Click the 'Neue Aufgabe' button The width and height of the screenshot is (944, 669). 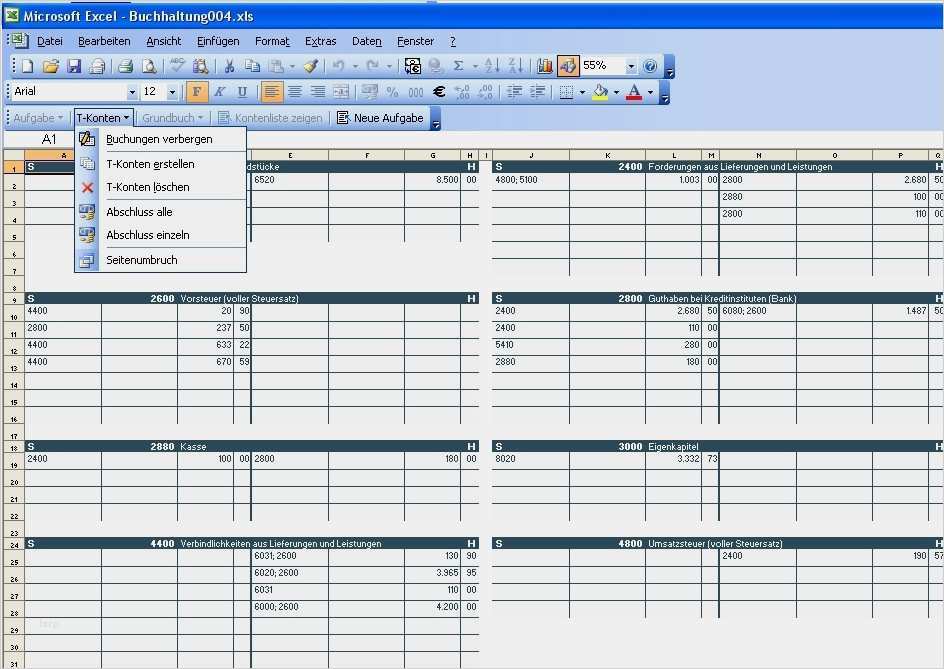380,118
